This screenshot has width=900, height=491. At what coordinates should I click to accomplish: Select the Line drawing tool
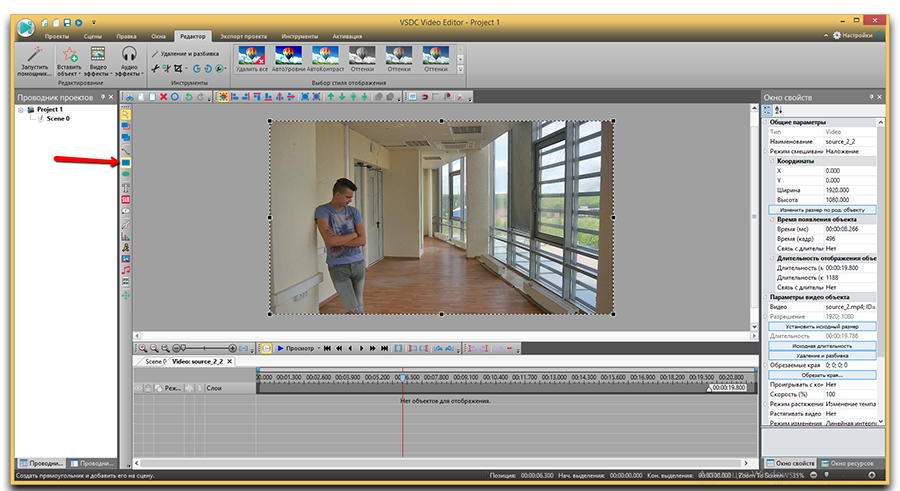[126, 151]
